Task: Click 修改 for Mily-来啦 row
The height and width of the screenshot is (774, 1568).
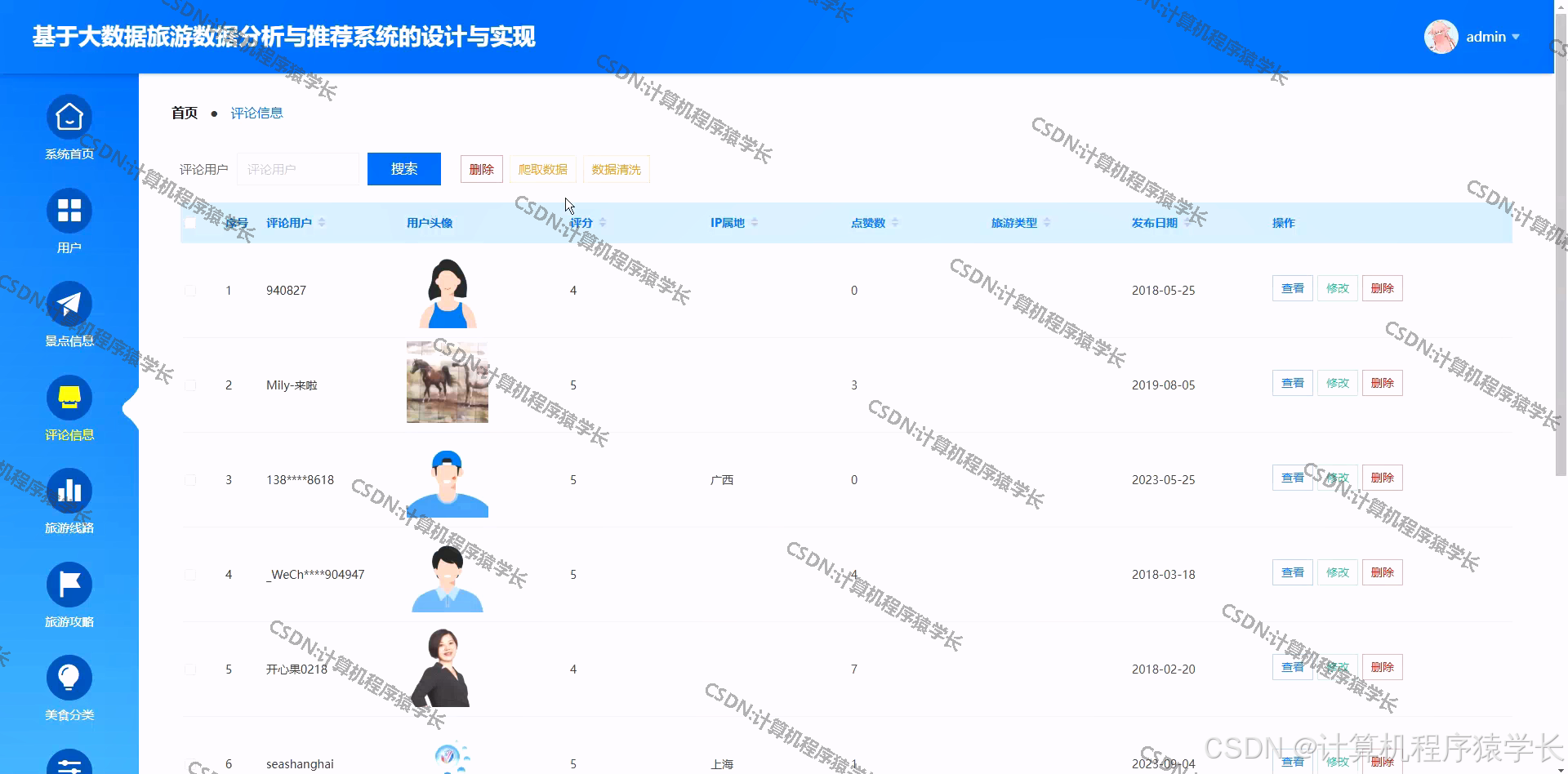Action: pos(1338,383)
